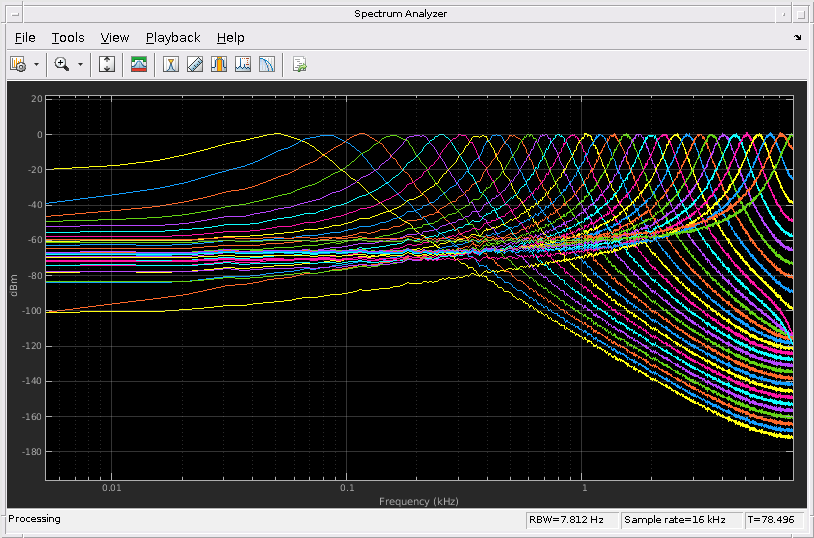This screenshot has width=814, height=538.
Task: Open the Help menu
Action: tap(230, 37)
